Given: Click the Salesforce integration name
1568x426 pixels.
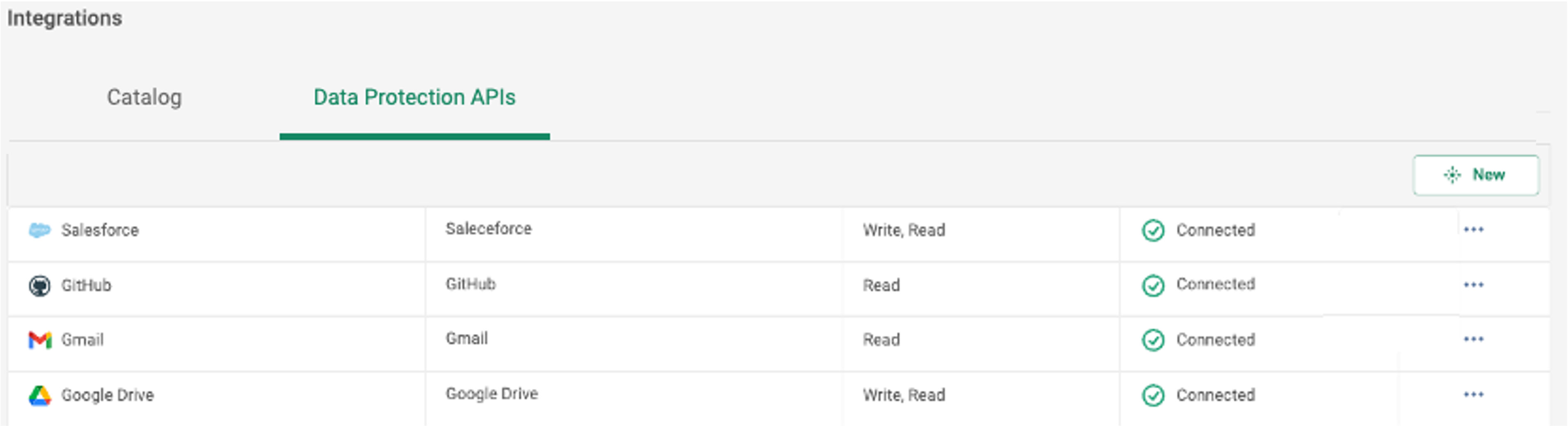Looking at the screenshot, I should [100, 231].
